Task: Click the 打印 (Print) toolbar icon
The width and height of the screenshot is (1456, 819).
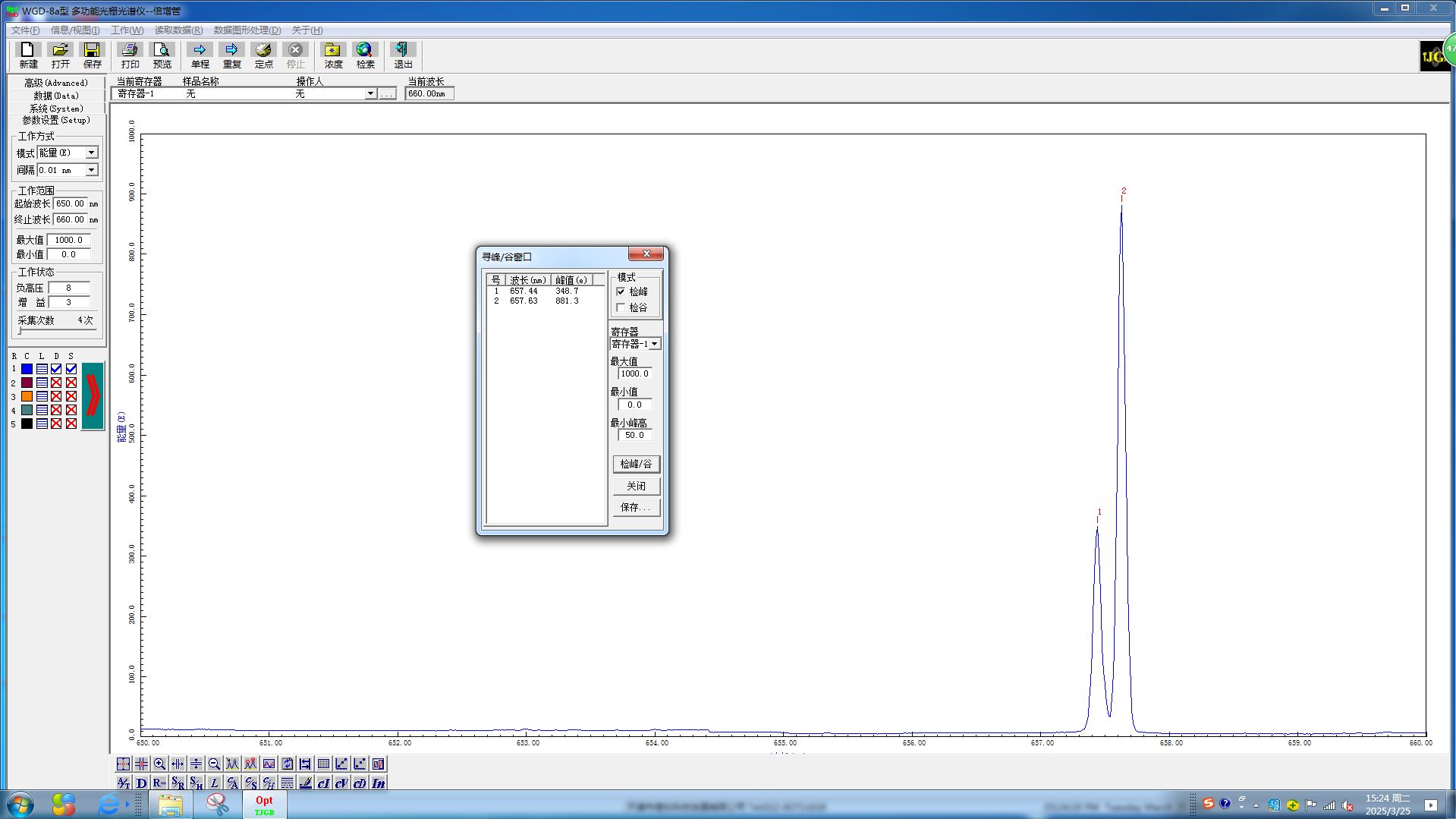Action: [130, 55]
